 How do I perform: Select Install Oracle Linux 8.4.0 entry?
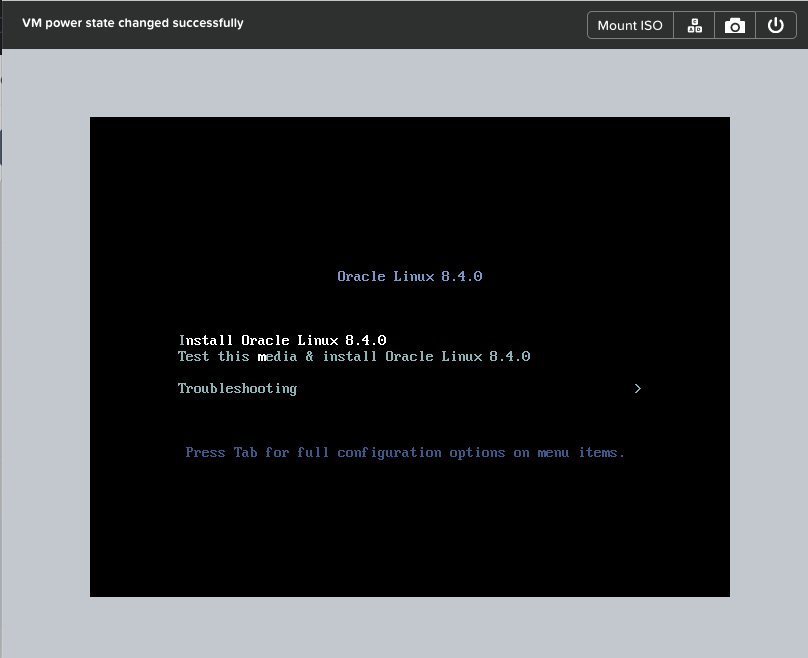282,340
